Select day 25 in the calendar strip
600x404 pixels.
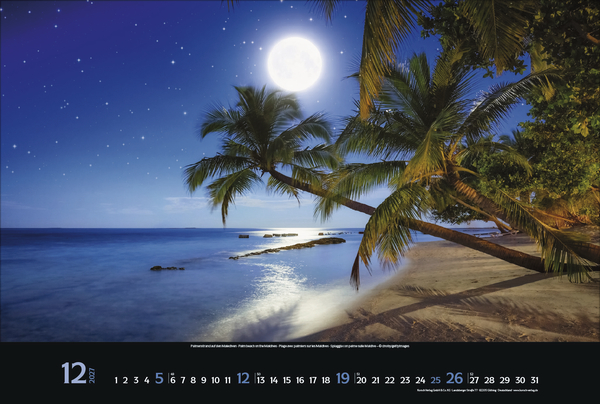435,380
